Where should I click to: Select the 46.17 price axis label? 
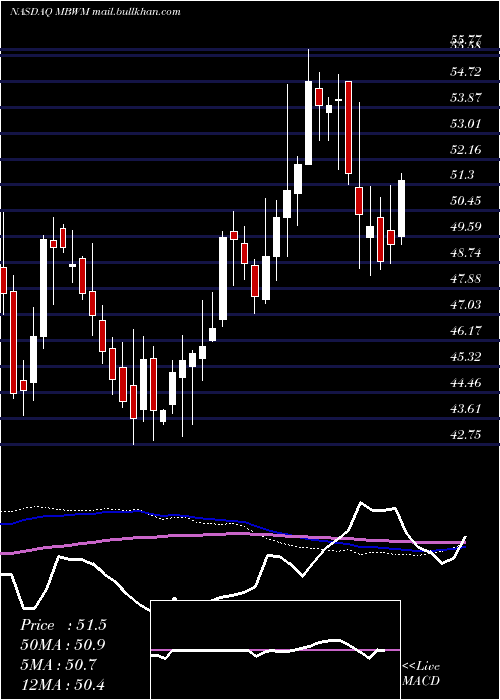click(x=466, y=330)
